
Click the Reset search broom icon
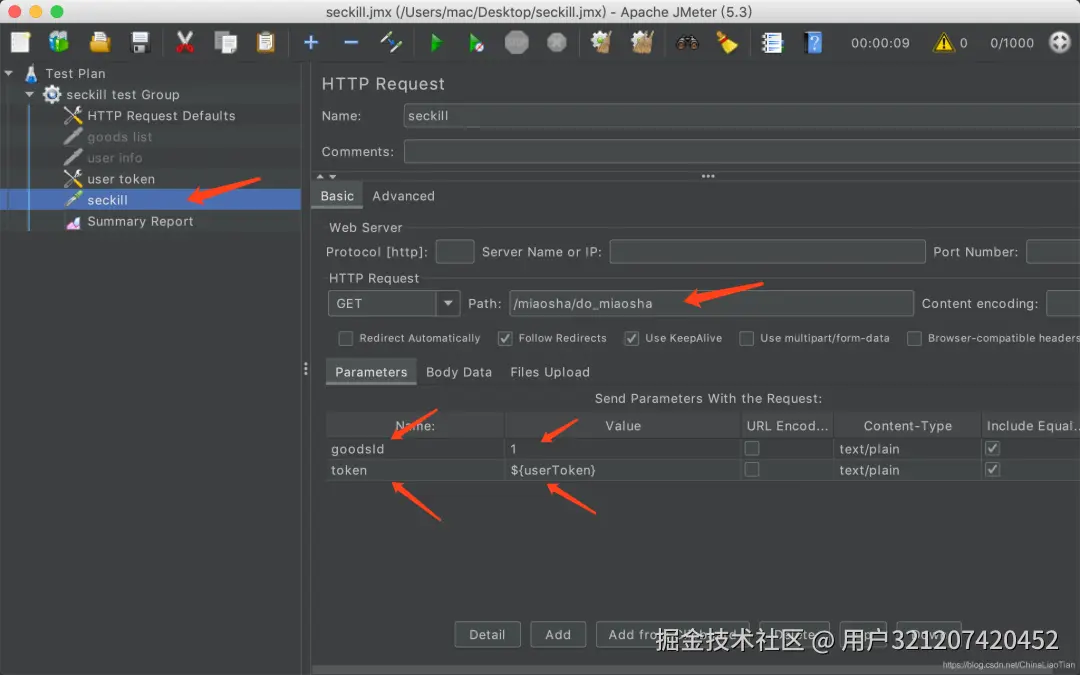click(x=727, y=43)
